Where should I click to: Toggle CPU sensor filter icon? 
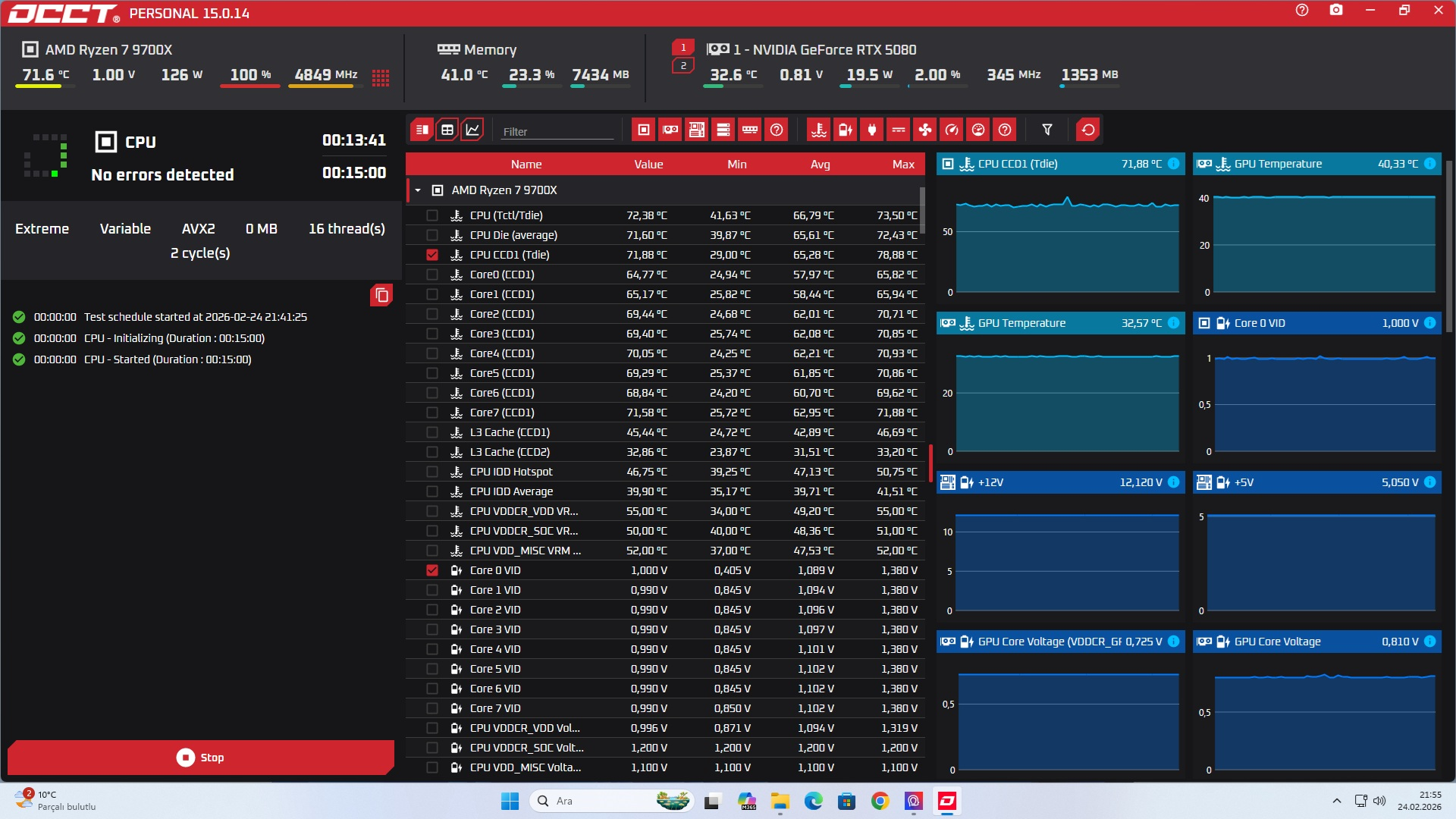[644, 130]
